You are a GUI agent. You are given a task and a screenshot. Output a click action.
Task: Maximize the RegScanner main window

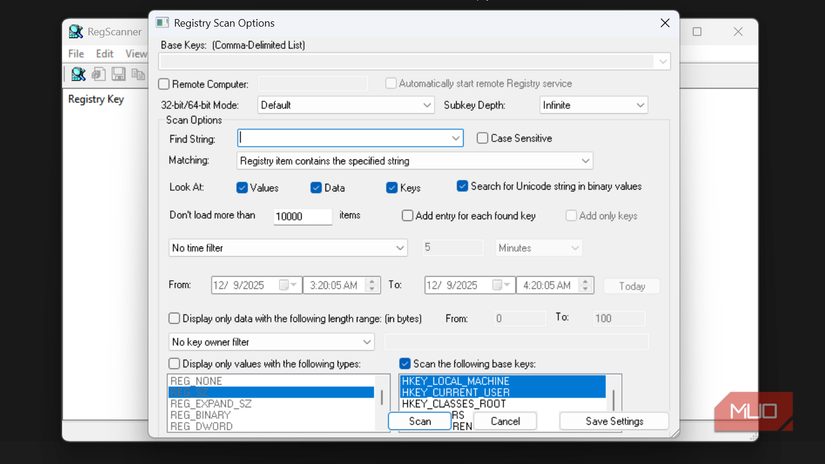697,32
